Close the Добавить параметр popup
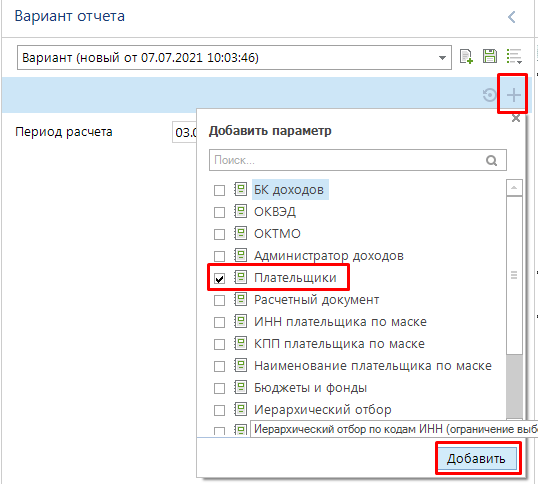 click(x=516, y=119)
